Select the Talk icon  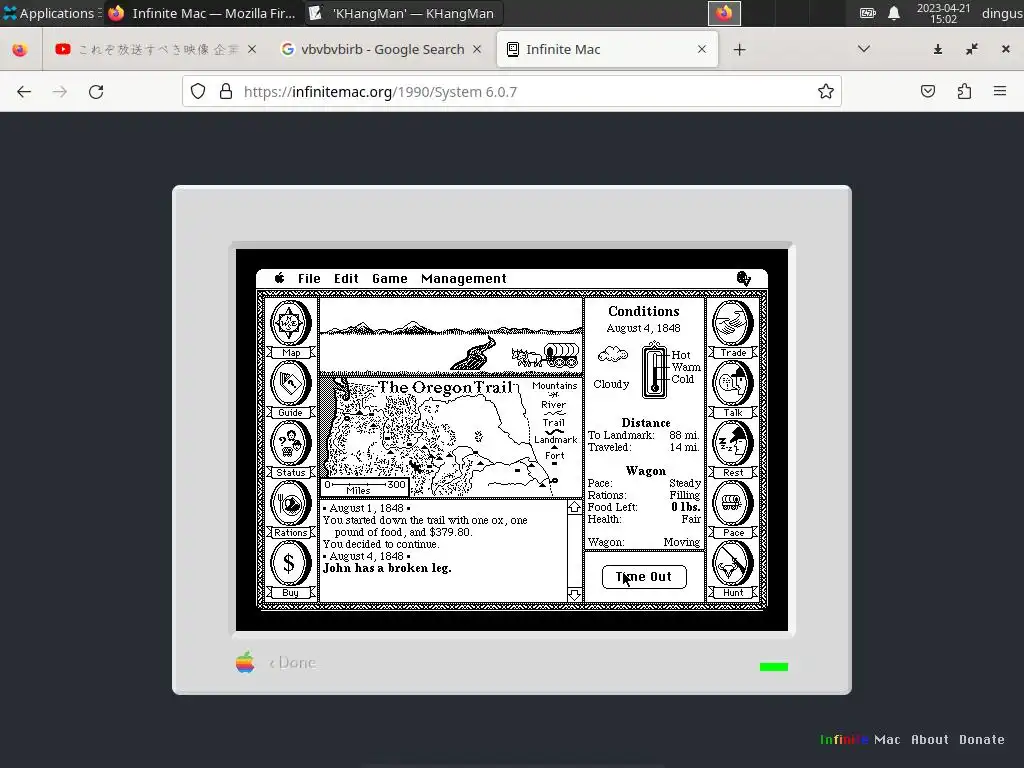[733, 389]
